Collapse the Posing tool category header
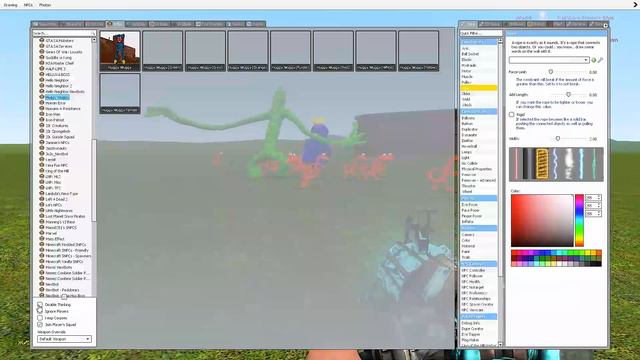 (x=478, y=198)
